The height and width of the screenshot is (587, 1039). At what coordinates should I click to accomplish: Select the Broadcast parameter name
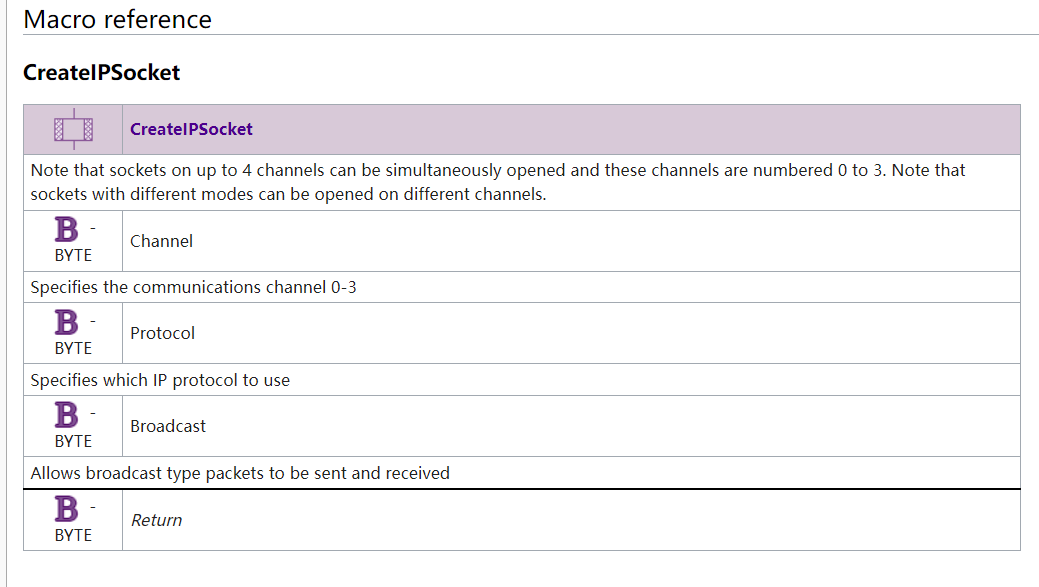168,426
